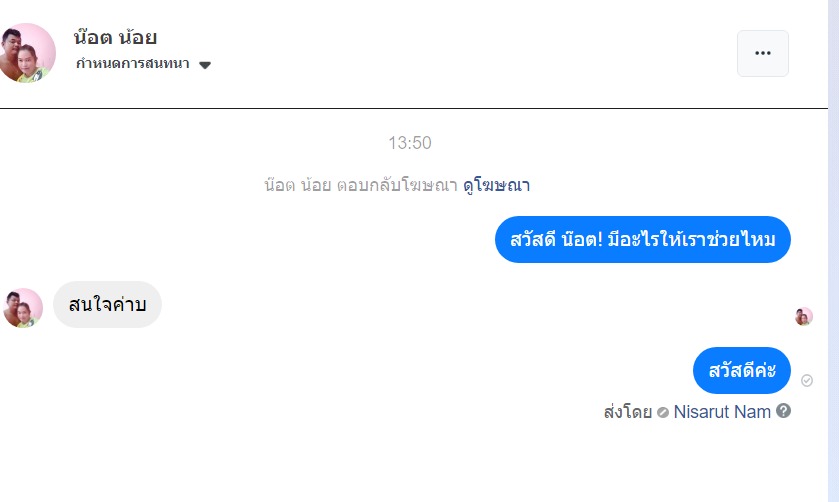
Task: Select the gray สนใจค่าบ message bubble
Action: click(107, 305)
